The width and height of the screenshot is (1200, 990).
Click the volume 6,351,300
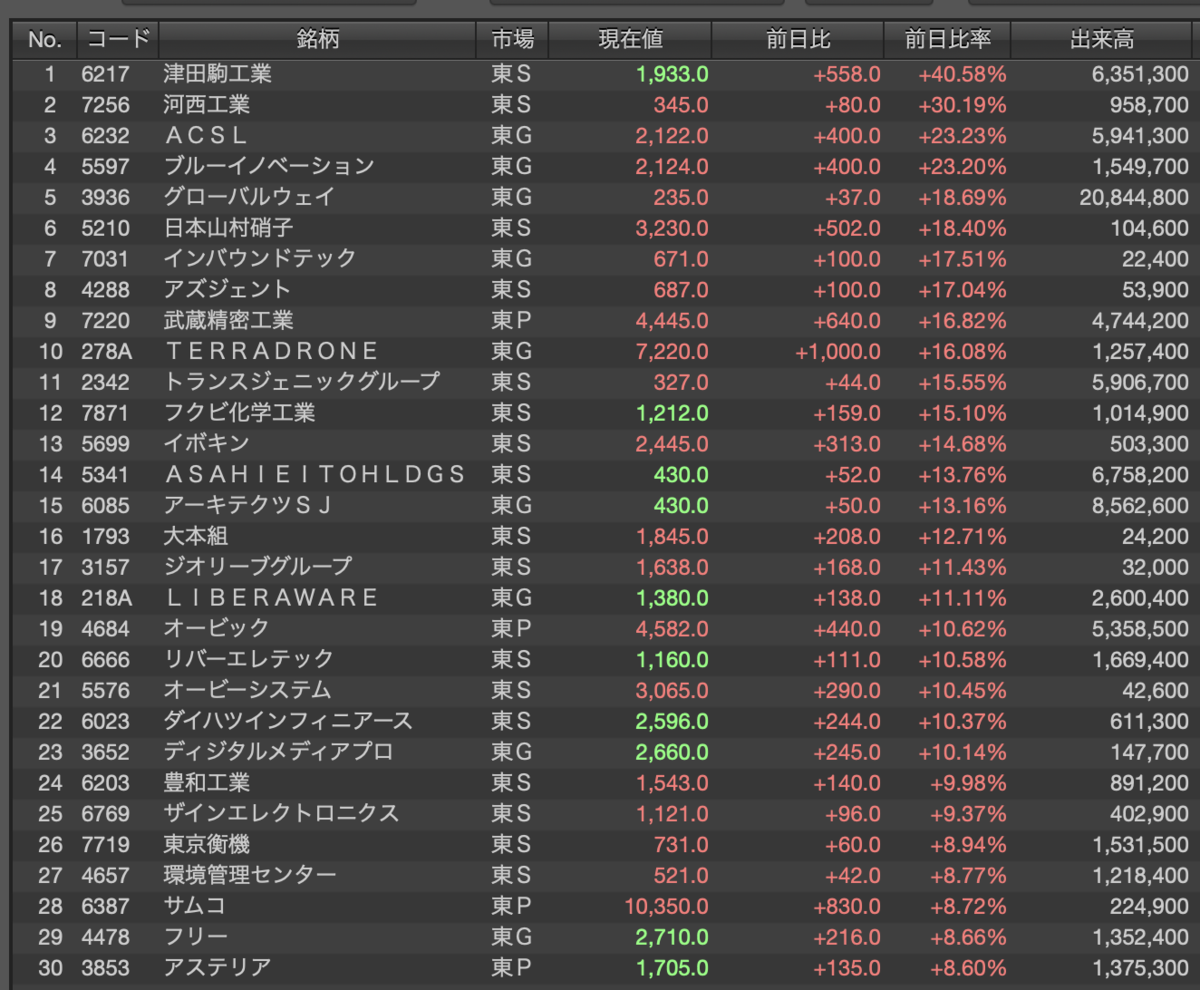[1140, 74]
